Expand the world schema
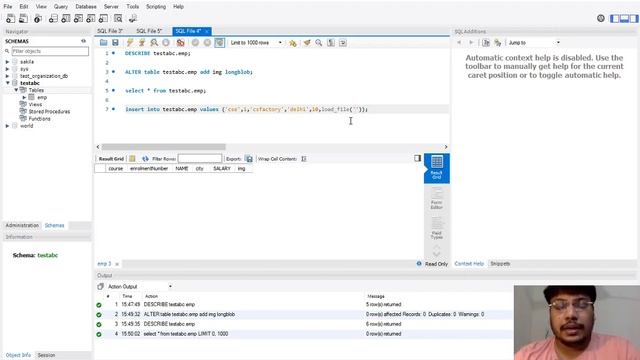The width and height of the screenshot is (640, 360). coord(7,126)
